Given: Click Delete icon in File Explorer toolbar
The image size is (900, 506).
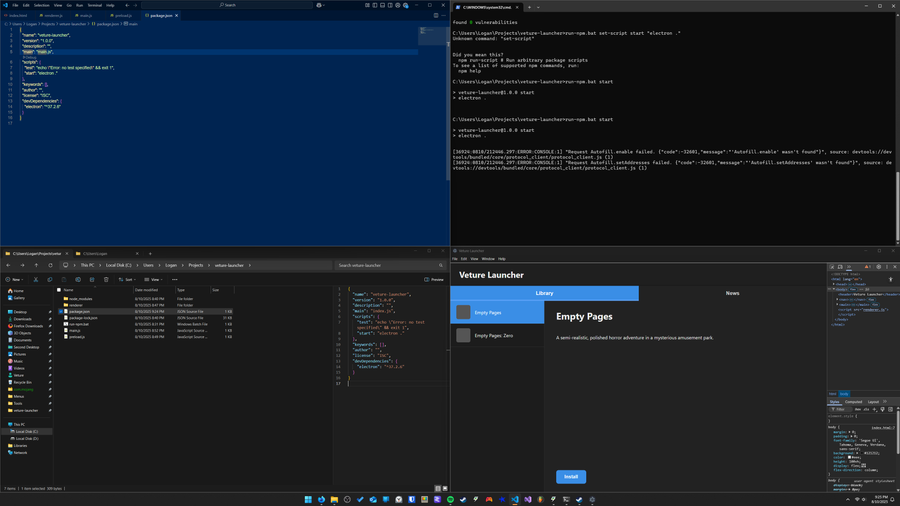Looking at the screenshot, I should coord(106,279).
